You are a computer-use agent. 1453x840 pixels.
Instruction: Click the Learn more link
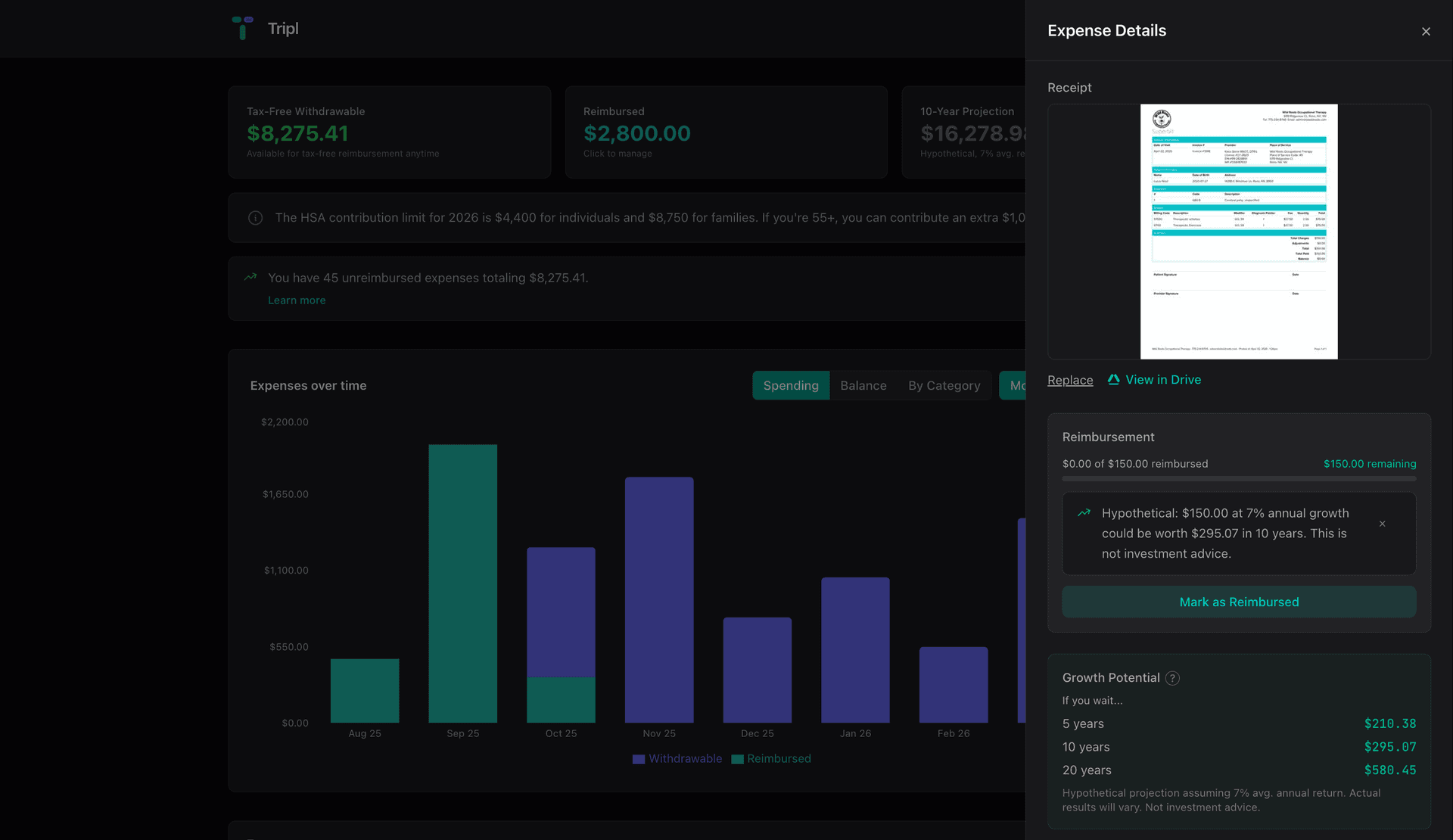297,300
